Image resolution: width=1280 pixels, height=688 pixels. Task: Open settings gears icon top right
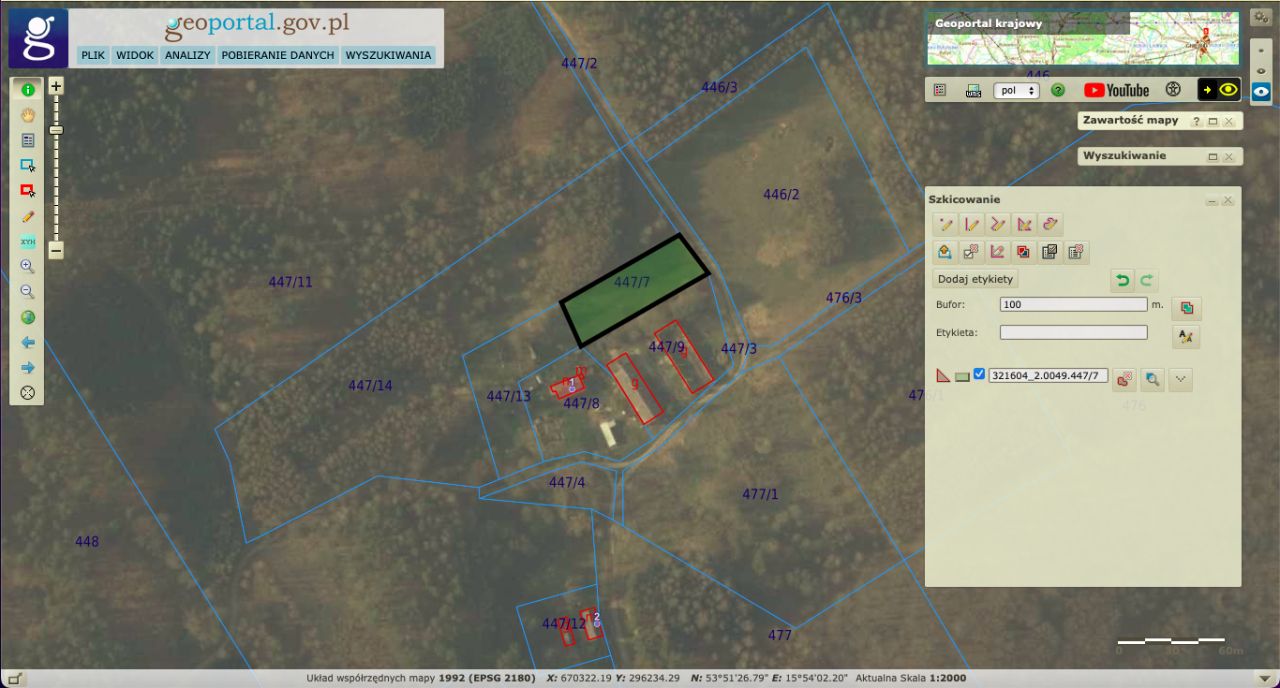(1260, 18)
